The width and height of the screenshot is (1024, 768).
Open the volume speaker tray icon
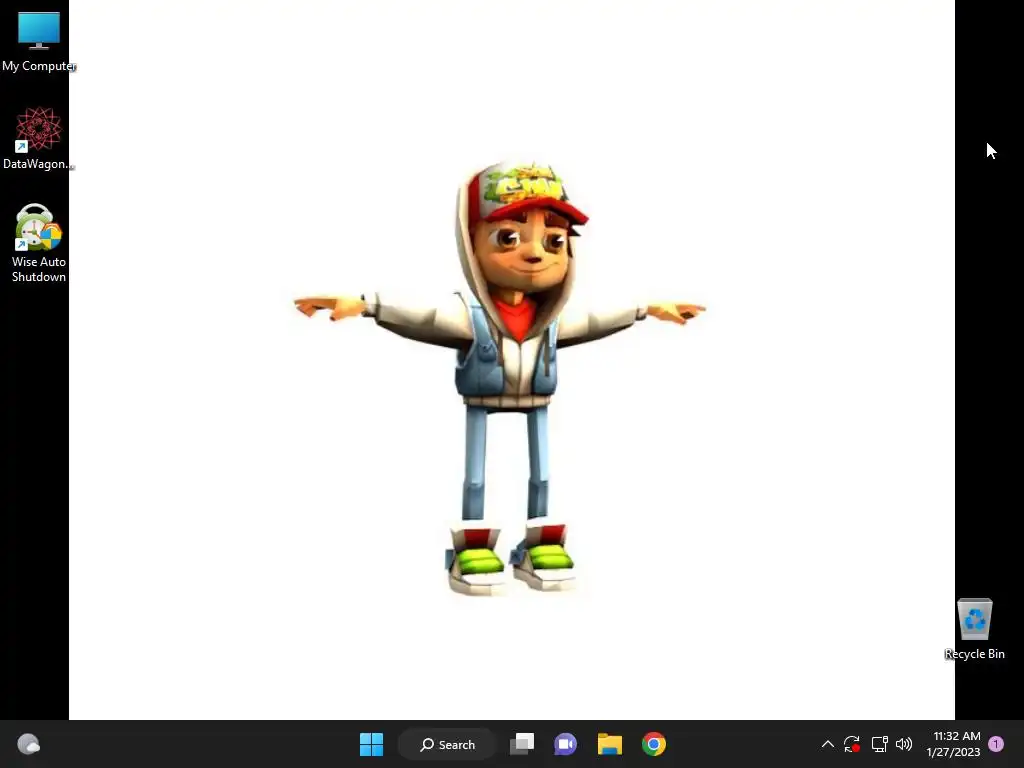coord(904,744)
